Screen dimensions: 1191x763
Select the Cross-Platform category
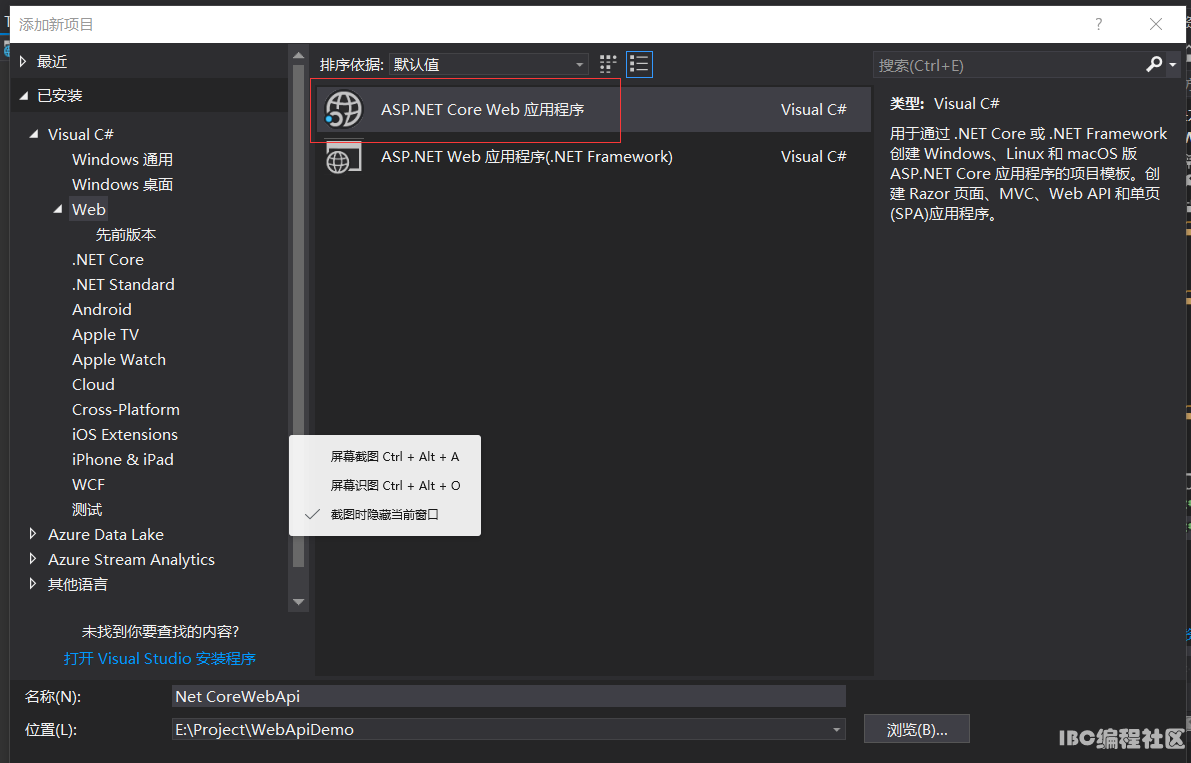point(126,410)
